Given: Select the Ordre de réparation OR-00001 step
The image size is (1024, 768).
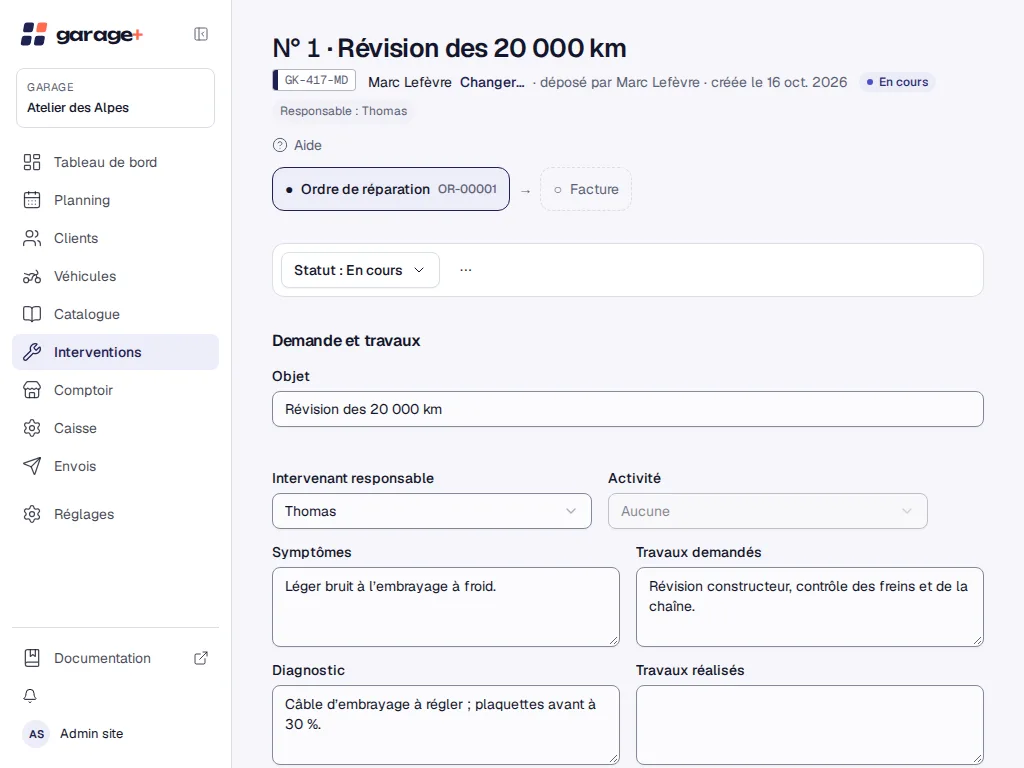Looking at the screenshot, I should (391, 189).
